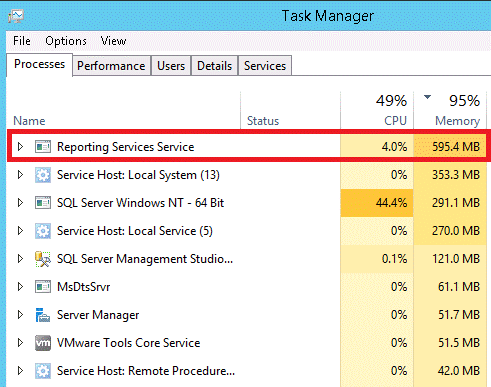491x387 pixels.
Task: Sort processes by the CPU column
Action: click(377, 111)
